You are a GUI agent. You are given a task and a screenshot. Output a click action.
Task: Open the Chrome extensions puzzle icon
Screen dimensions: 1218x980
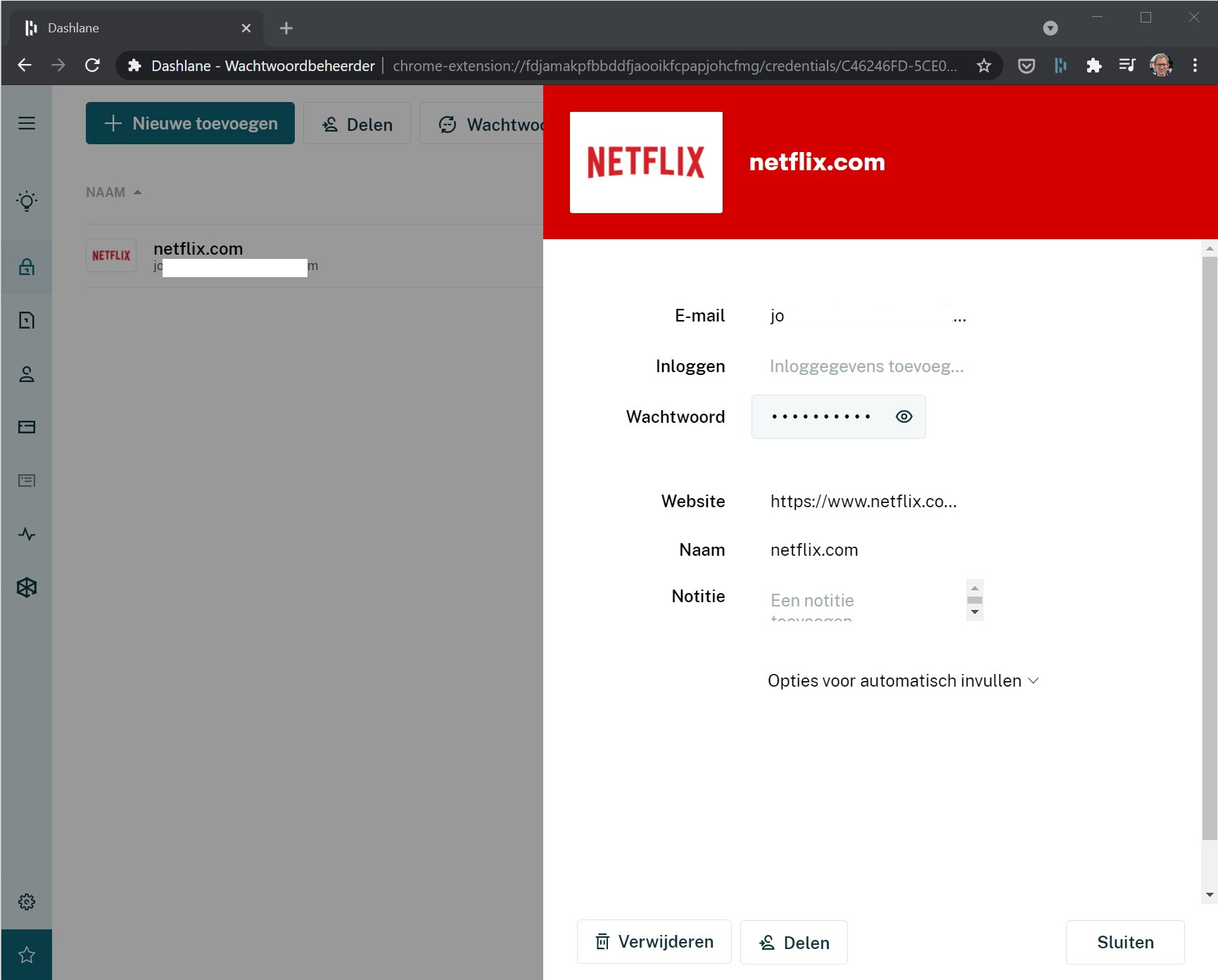tap(1093, 65)
